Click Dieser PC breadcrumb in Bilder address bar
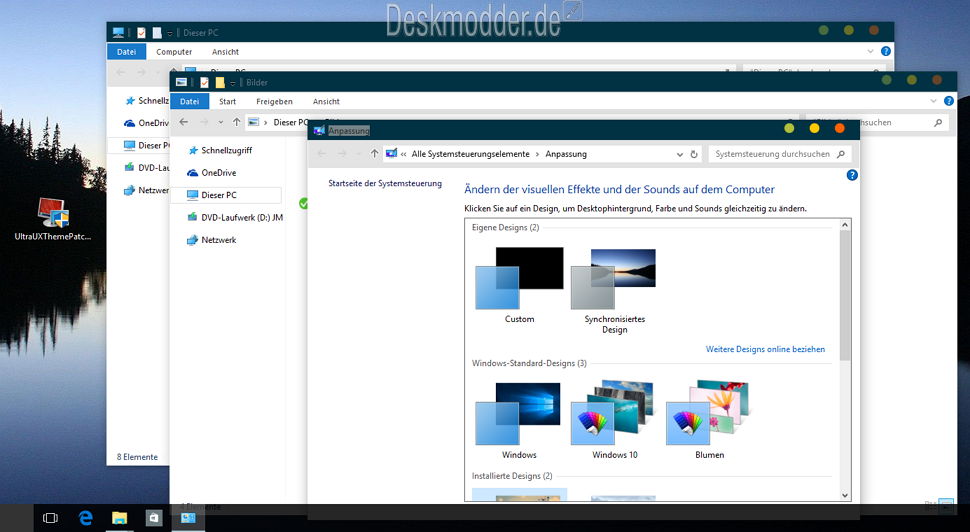This screenshot has width=970, height=532. 290,122
